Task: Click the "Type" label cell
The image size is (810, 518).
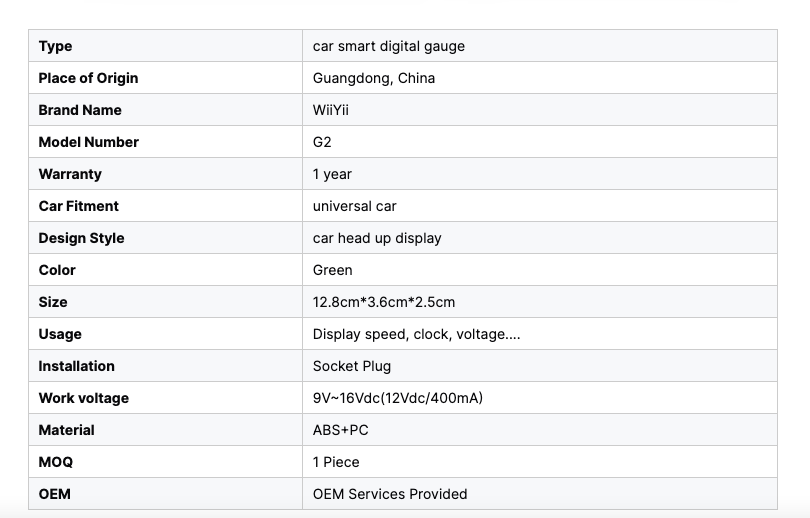Action: pos(56,46)
